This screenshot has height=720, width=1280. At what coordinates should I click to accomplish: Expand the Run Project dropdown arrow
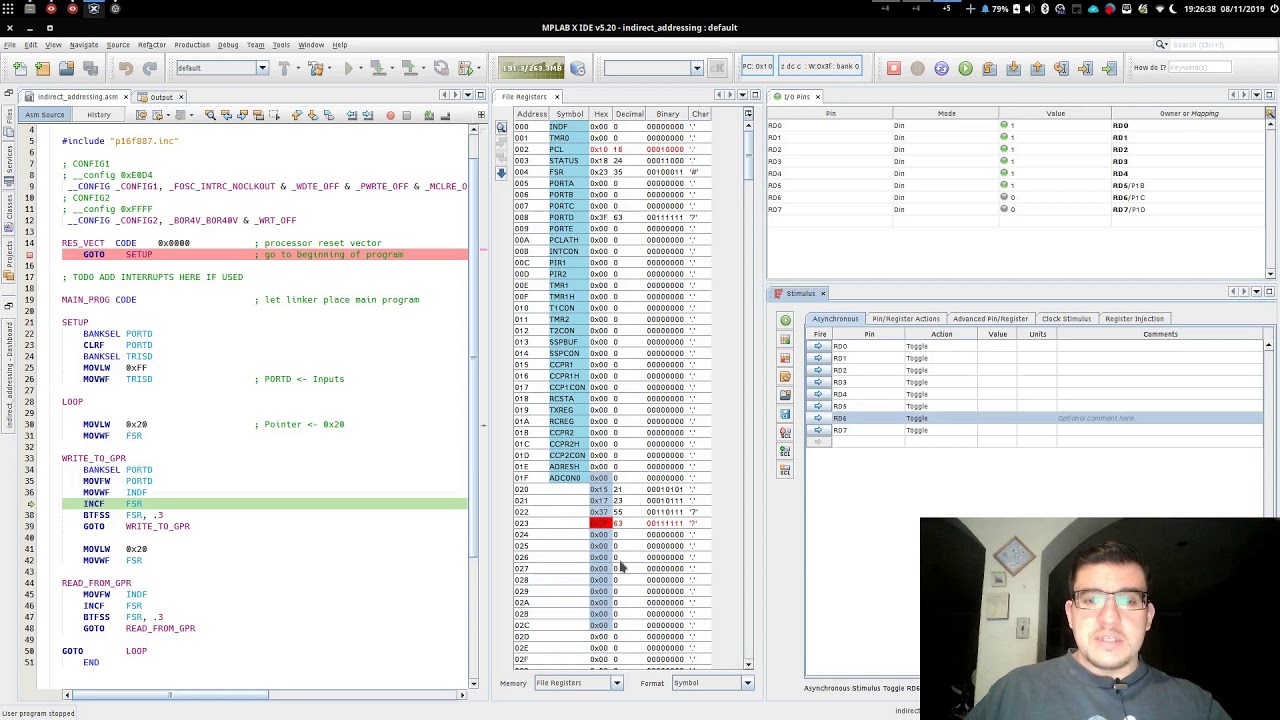pyautogui.click(x=363, y=68)
